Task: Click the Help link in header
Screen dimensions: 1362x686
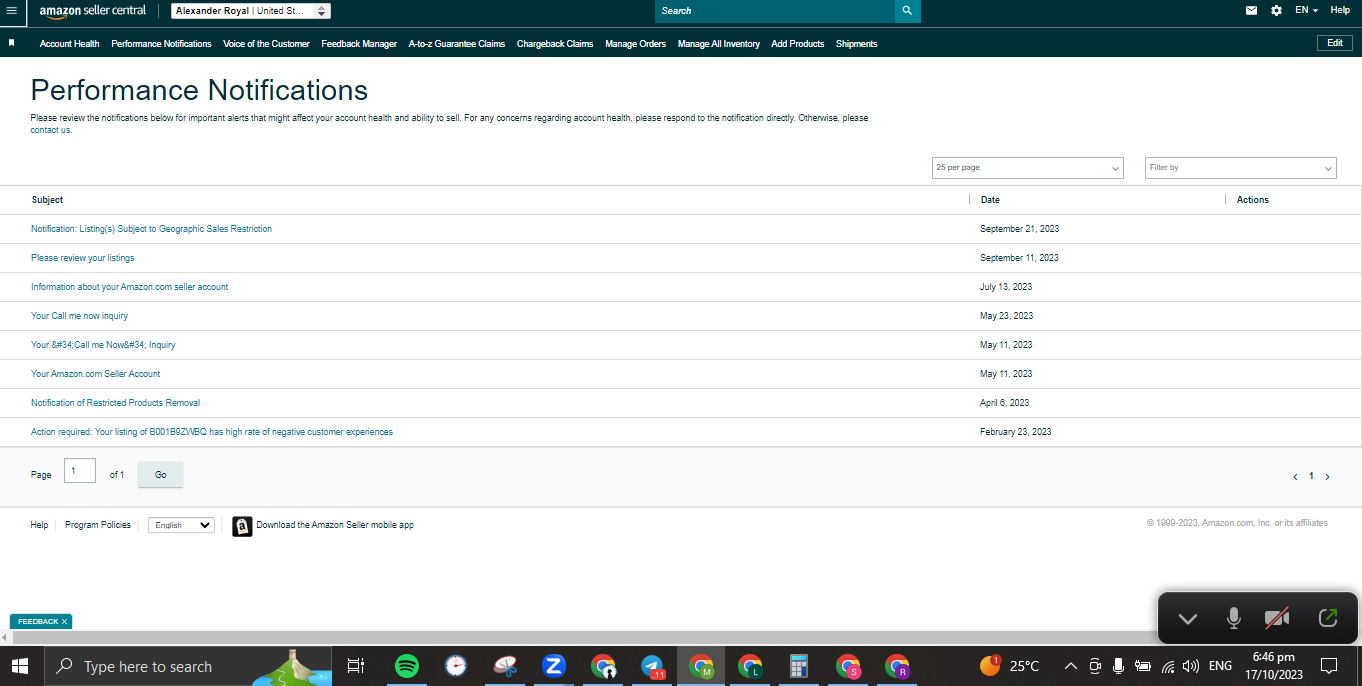Action: [1340, 10]
